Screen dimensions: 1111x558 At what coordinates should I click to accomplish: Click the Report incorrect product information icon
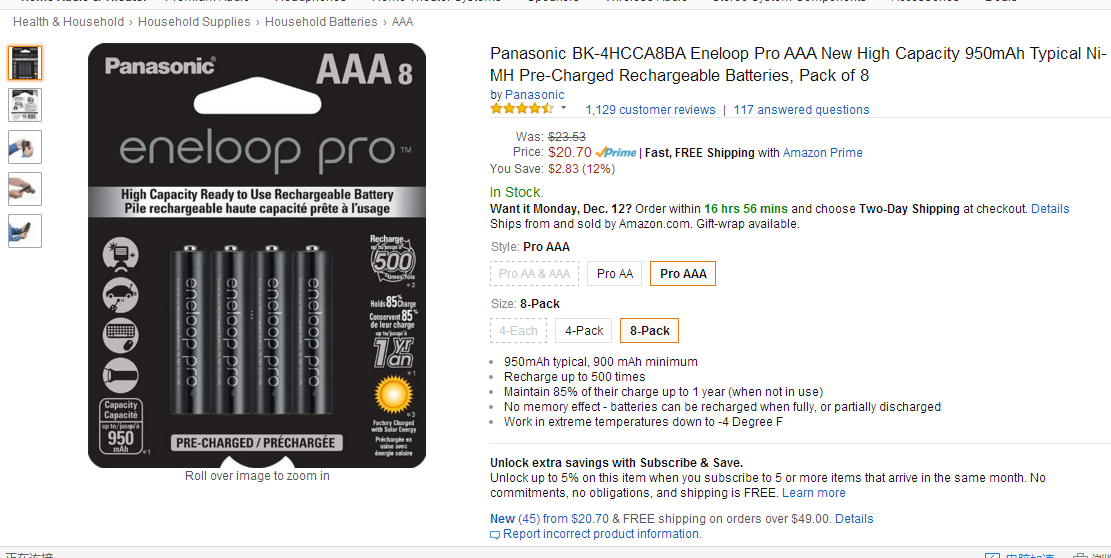tap(495, 535)
